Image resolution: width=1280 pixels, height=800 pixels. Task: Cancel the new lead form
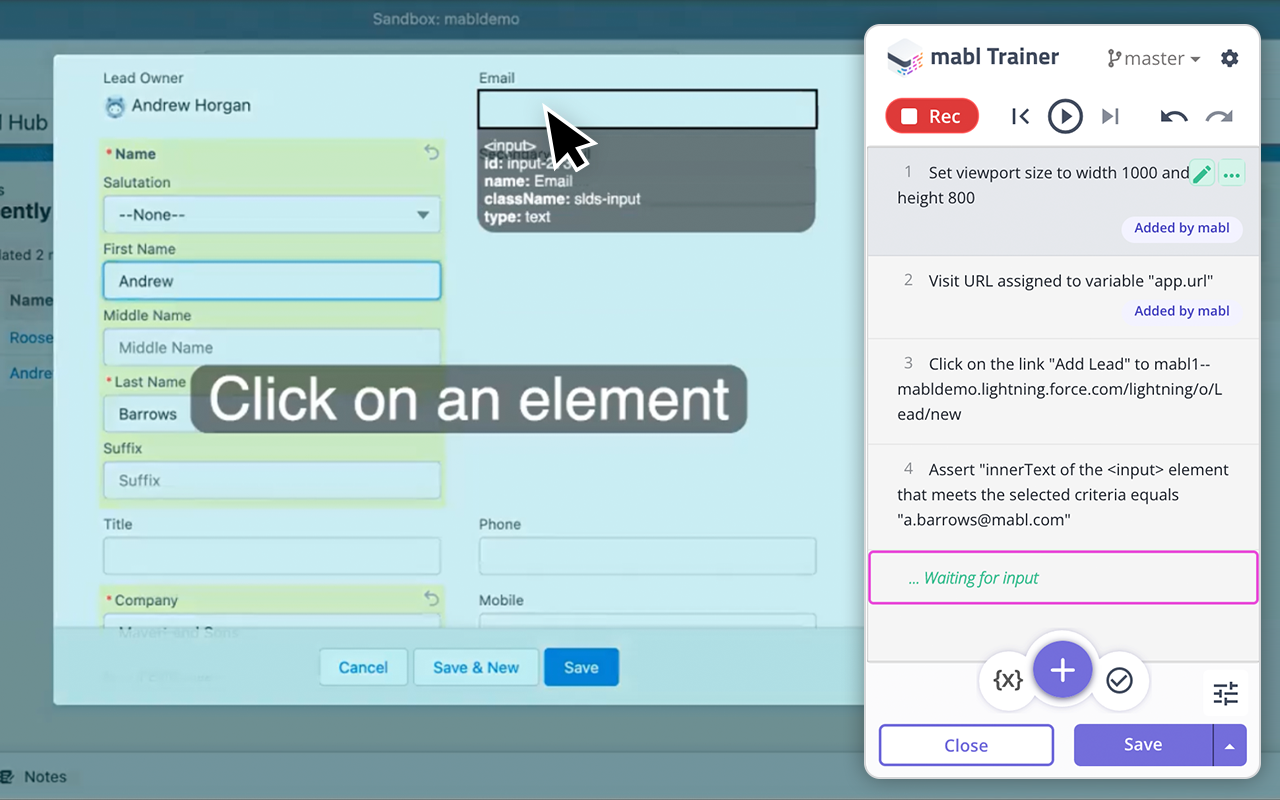[x=363, y=667]
